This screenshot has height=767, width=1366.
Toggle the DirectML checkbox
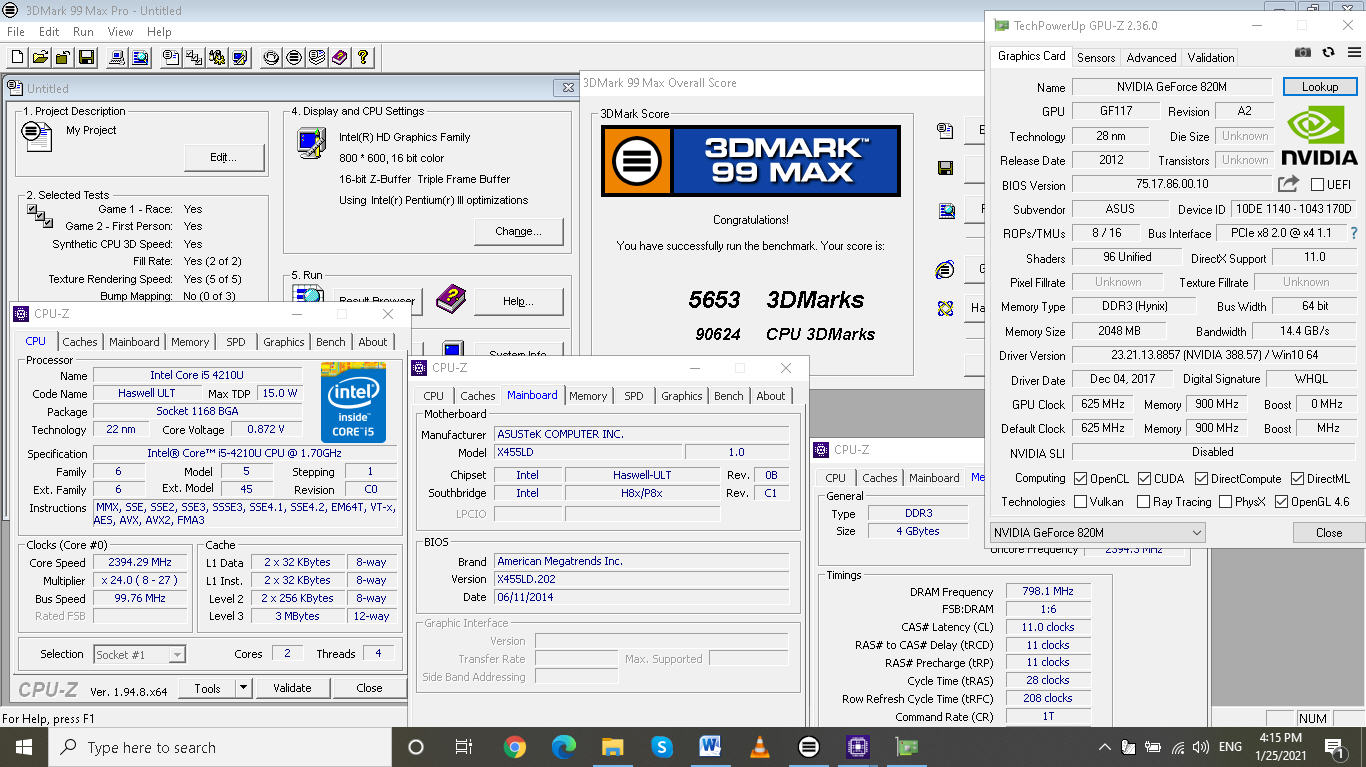[1297, 479]
